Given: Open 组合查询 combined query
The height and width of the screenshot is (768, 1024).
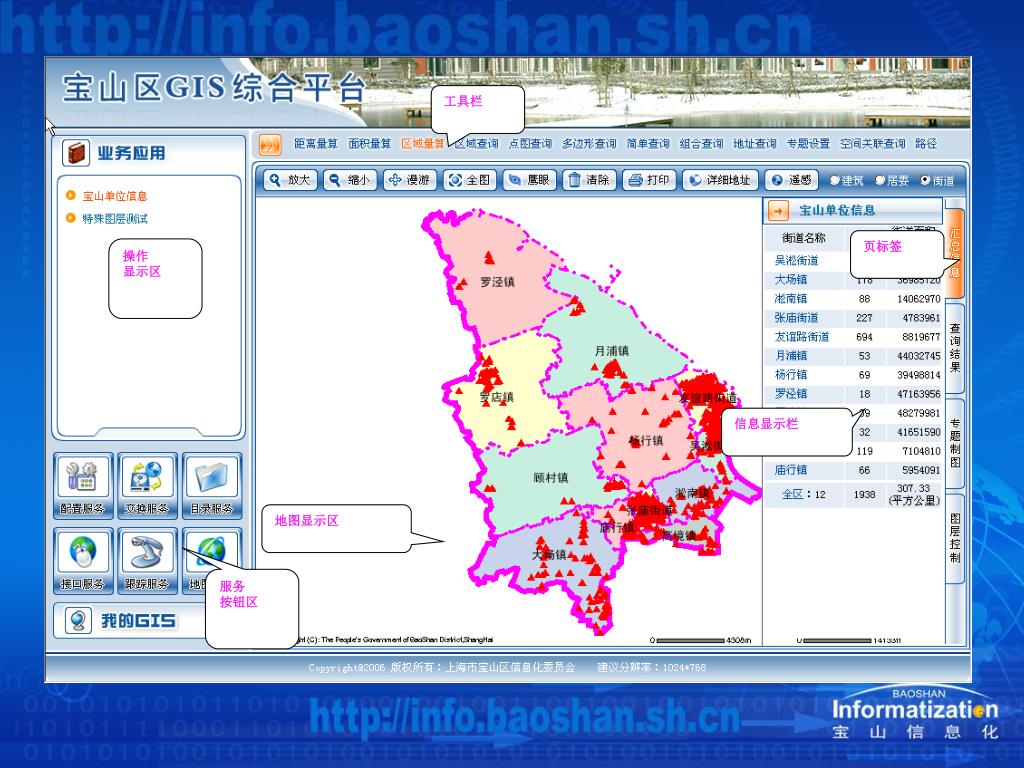Looking at the screenshot, I should click(x=701, y=144).
